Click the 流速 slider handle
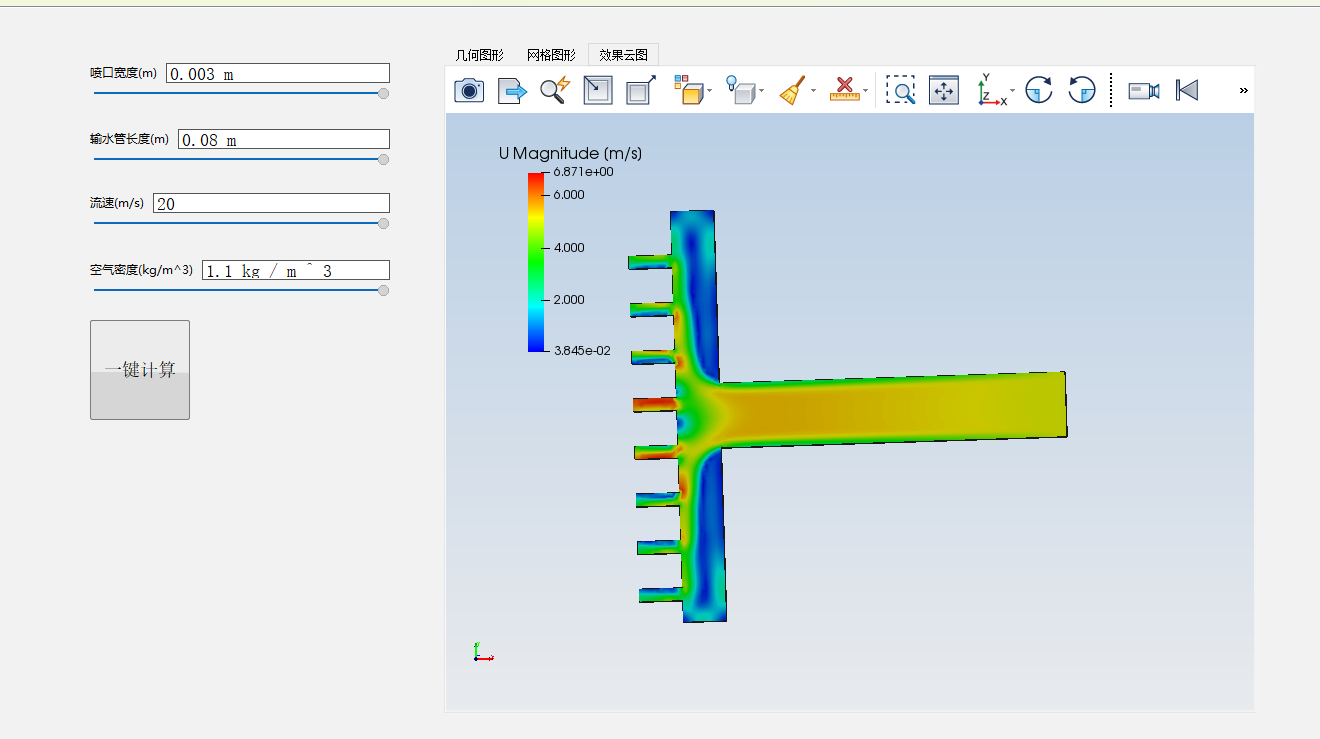This screenshot has width=1320, height=739. click(x=383, y=223)
